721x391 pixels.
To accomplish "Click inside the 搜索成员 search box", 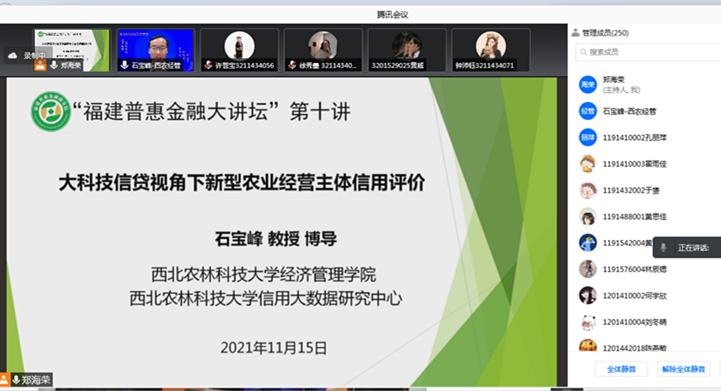I will click(648, 52).
